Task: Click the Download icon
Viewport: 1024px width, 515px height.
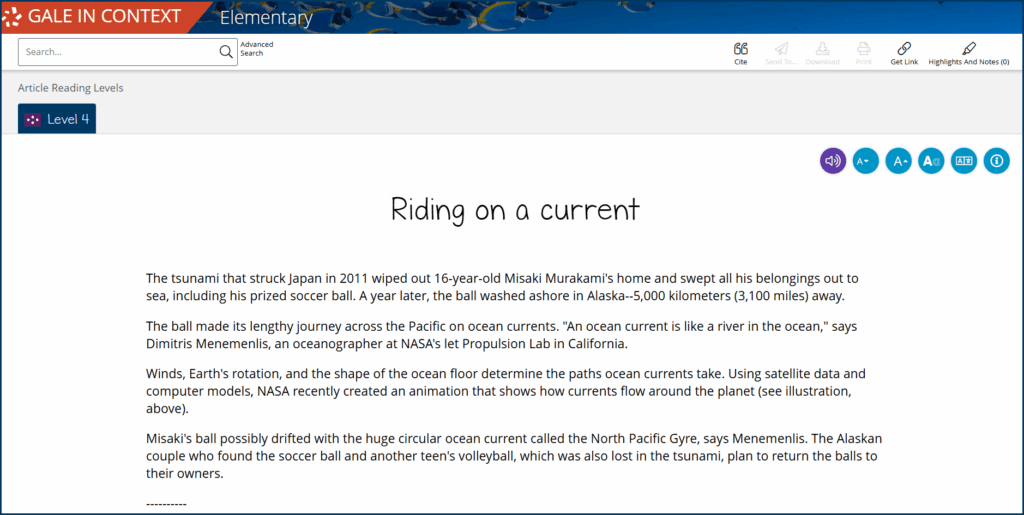Action: (822, 49)
